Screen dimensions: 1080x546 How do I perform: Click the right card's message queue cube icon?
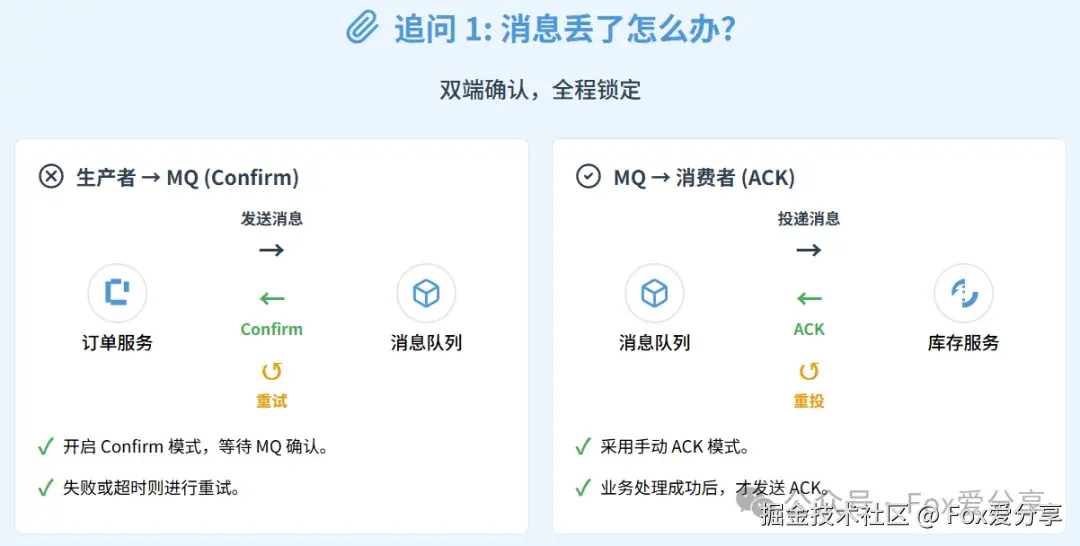click(654, 293)
